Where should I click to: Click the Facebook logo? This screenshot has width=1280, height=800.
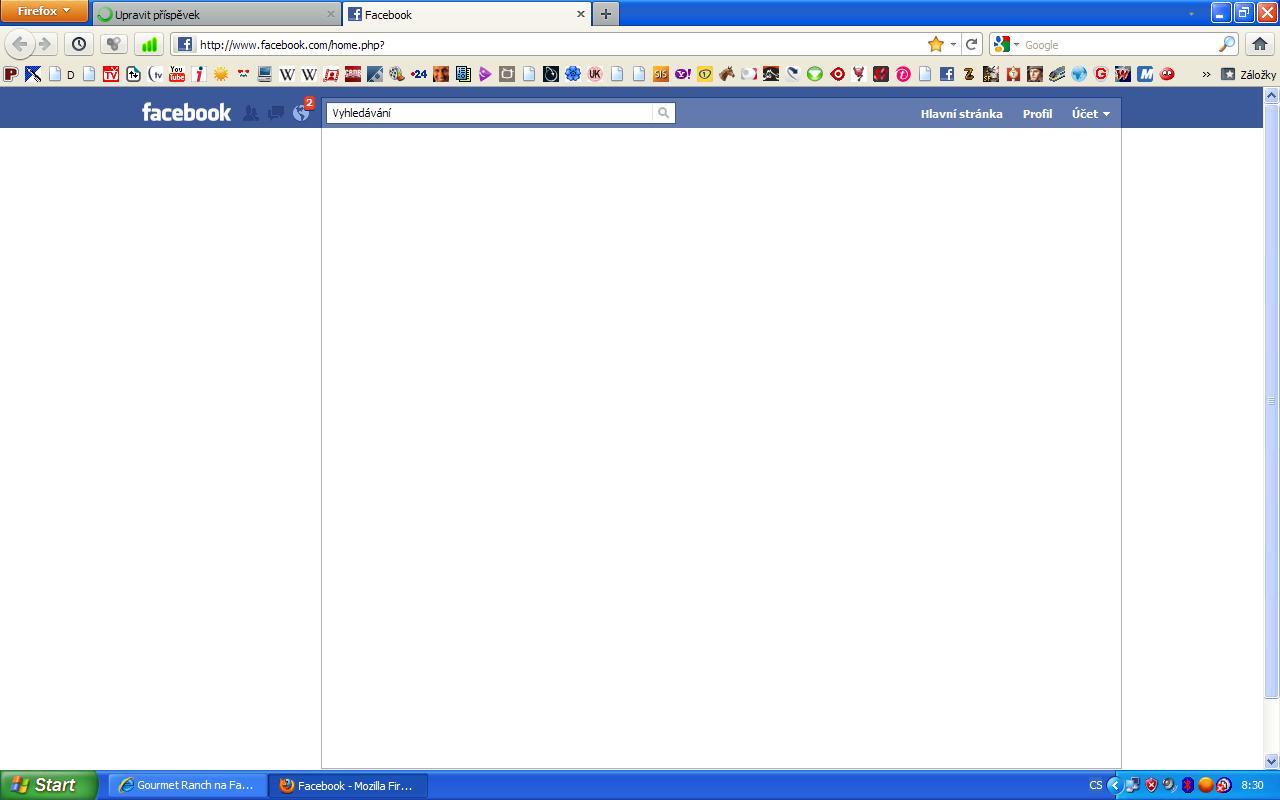(186, 112)
